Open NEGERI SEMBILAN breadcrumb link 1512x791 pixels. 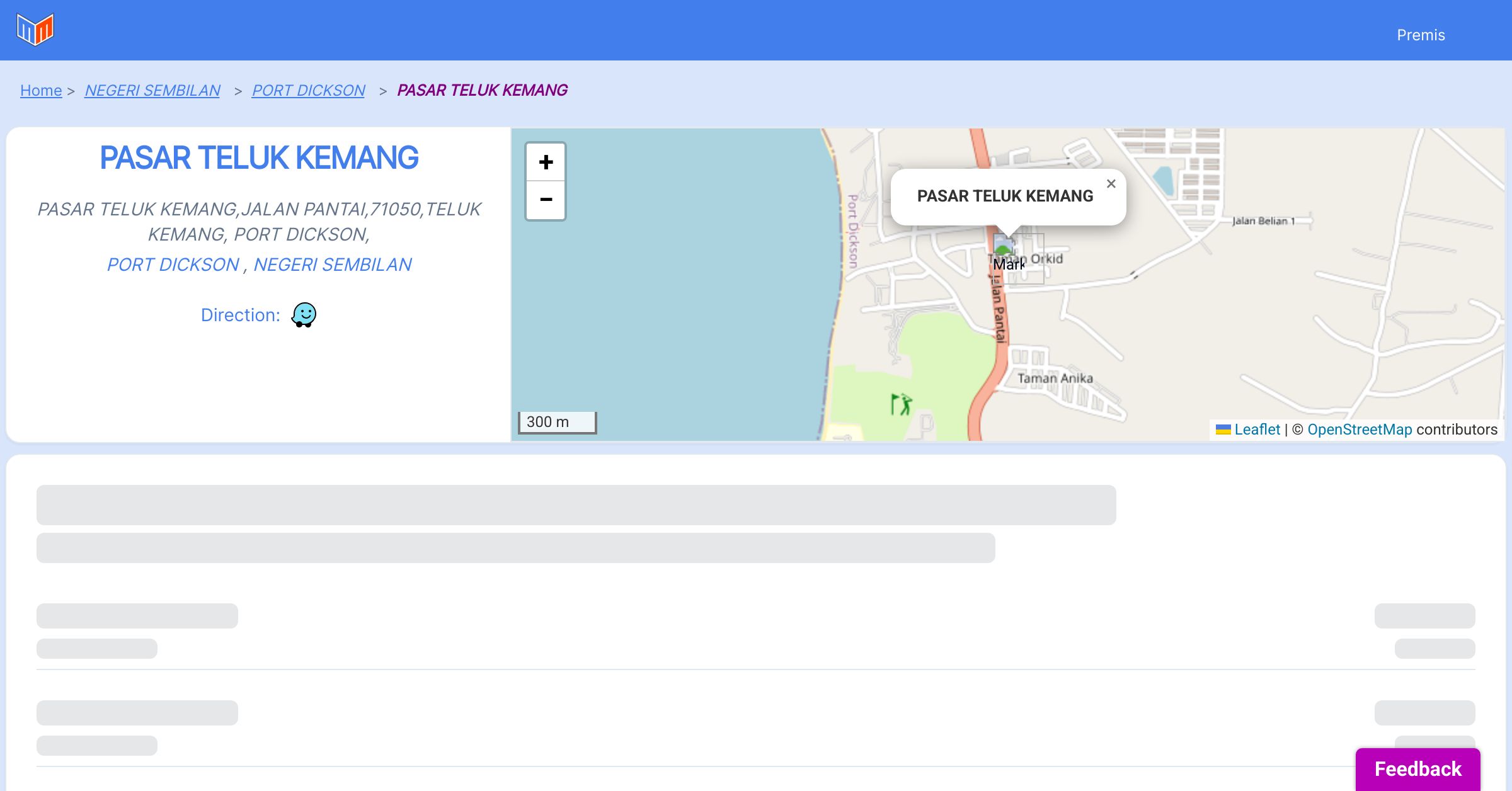tap(152, 91)
